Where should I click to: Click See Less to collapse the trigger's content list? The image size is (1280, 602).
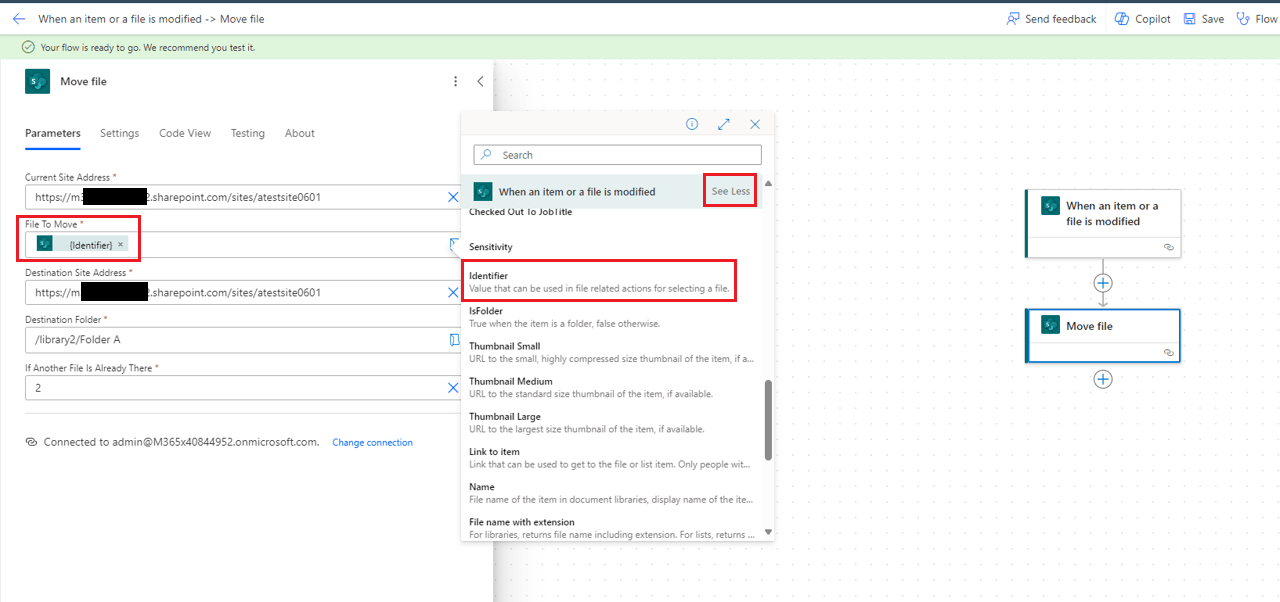tap(729, 190)
